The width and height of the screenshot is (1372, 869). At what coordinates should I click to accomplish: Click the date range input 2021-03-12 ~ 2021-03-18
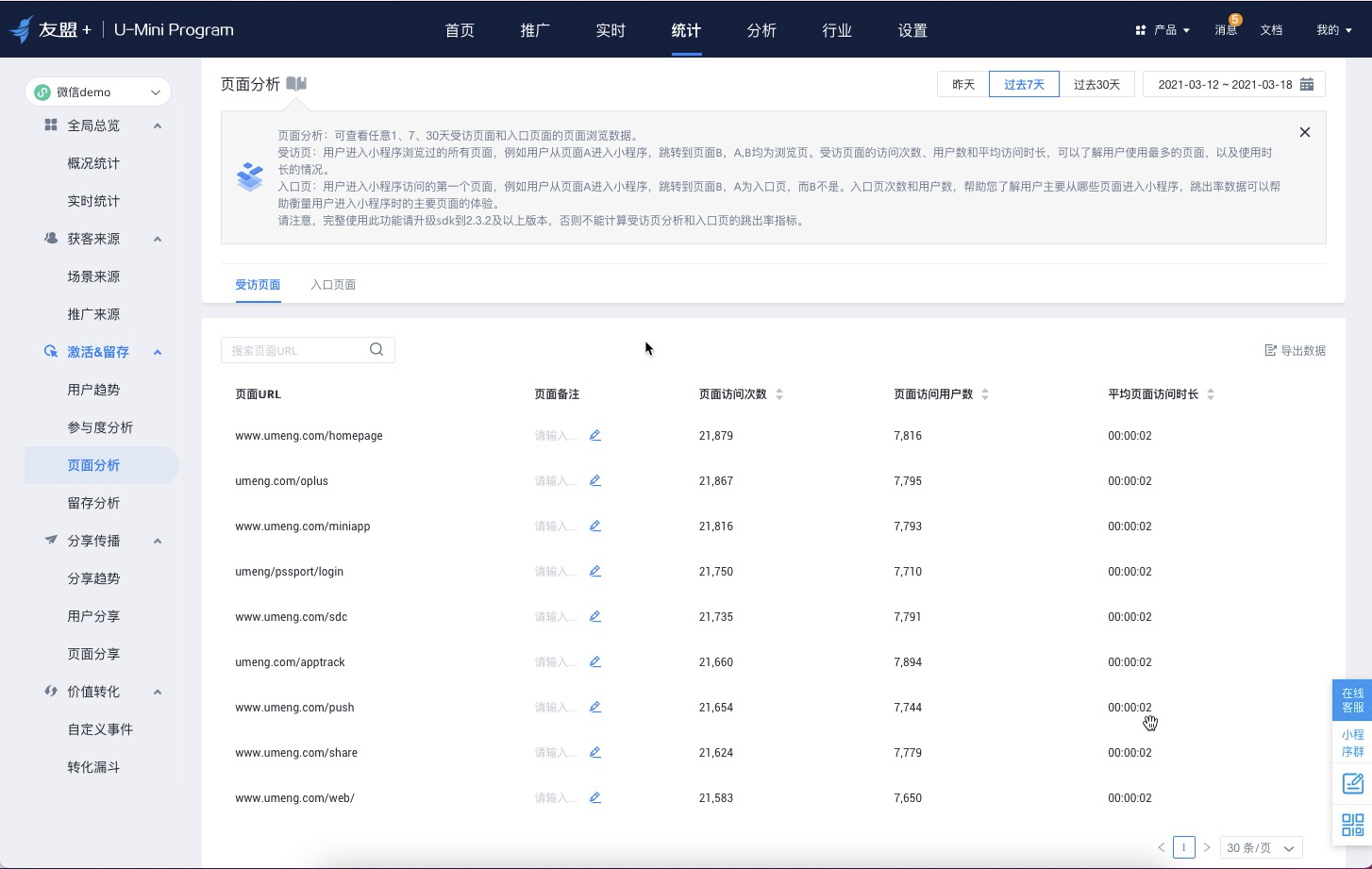tap(1234, 84)
